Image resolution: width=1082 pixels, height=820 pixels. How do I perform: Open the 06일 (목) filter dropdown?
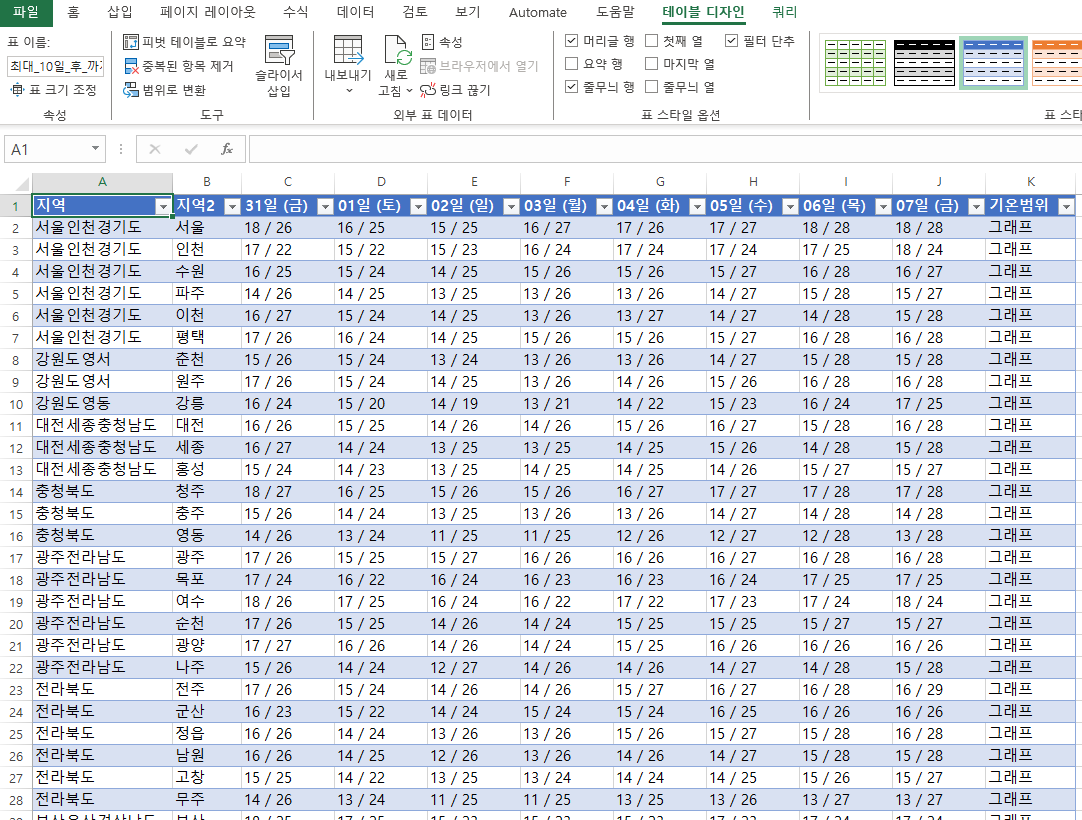click(x=883, y=206)
